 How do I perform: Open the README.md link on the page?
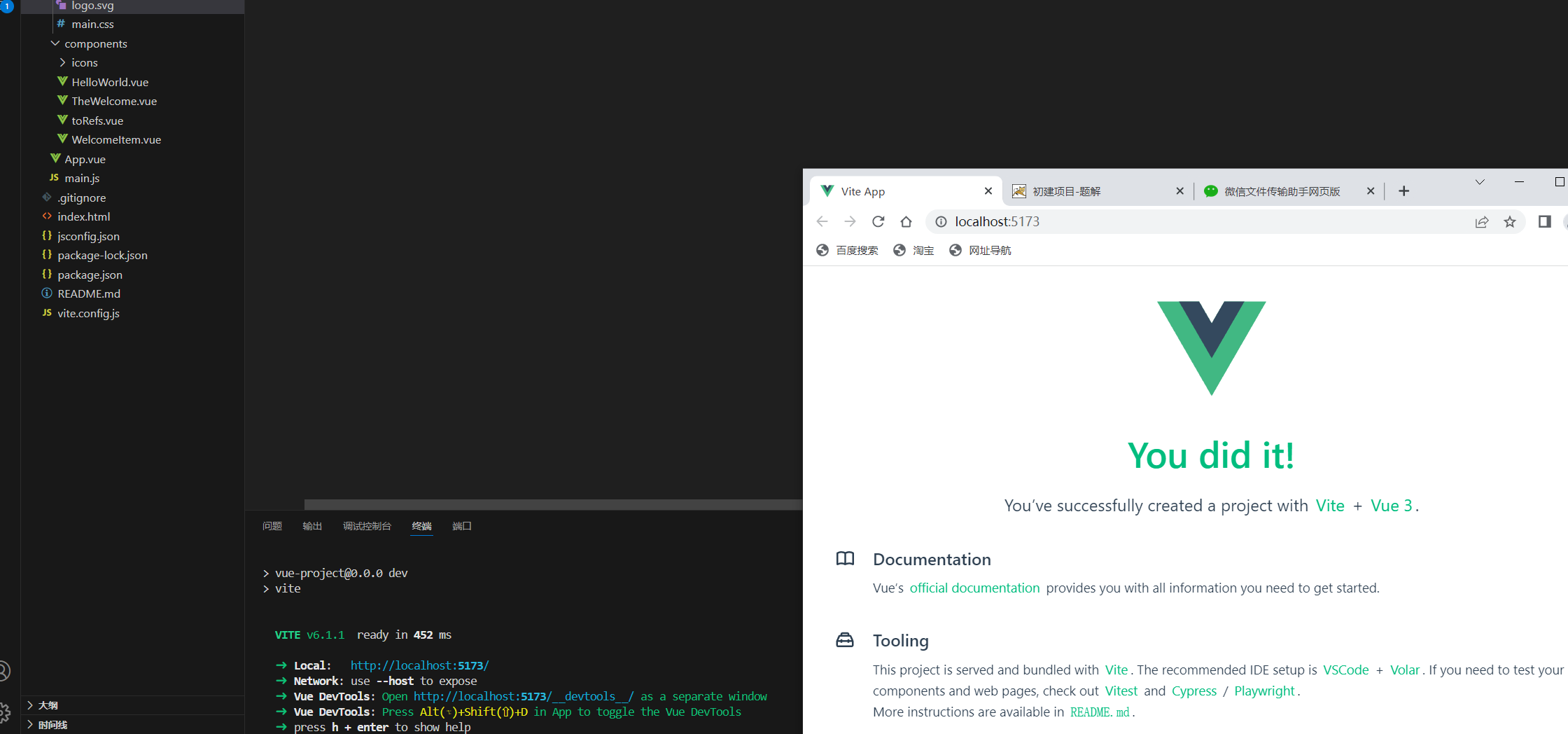1100,712
